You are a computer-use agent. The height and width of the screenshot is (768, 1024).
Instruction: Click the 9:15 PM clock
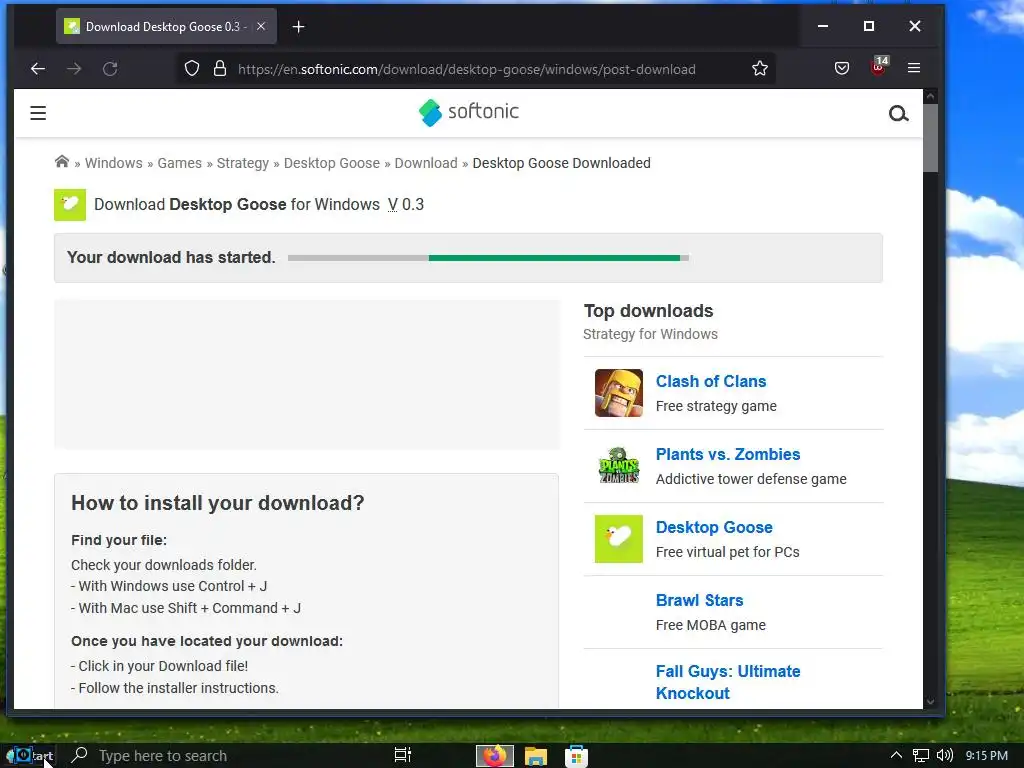pos(987,756)
